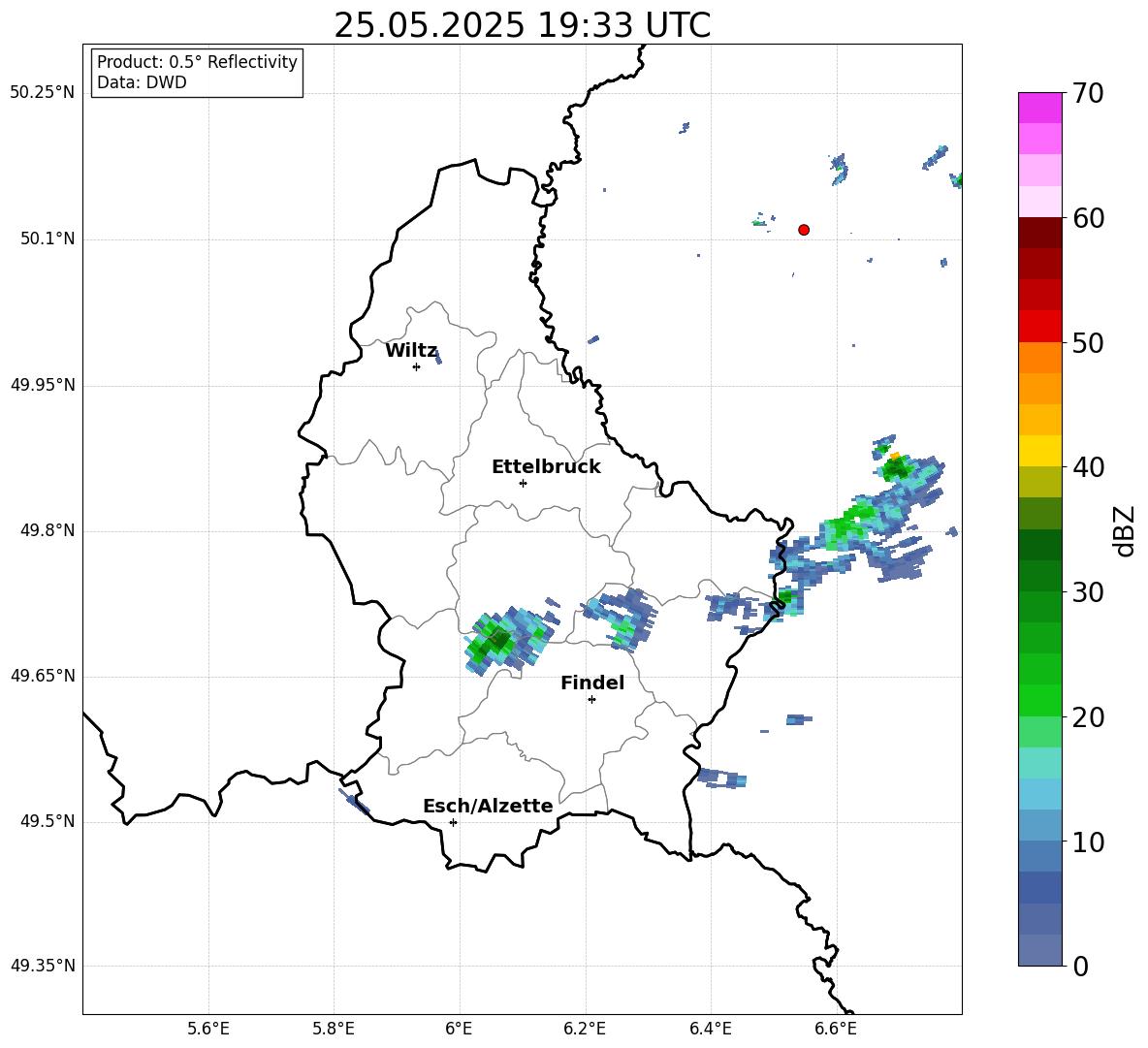Pick the slate blue swatch at colorbar bottom
Image resolution: width=1148 pixels, height=1048 pixels.
pos(1040,950)
